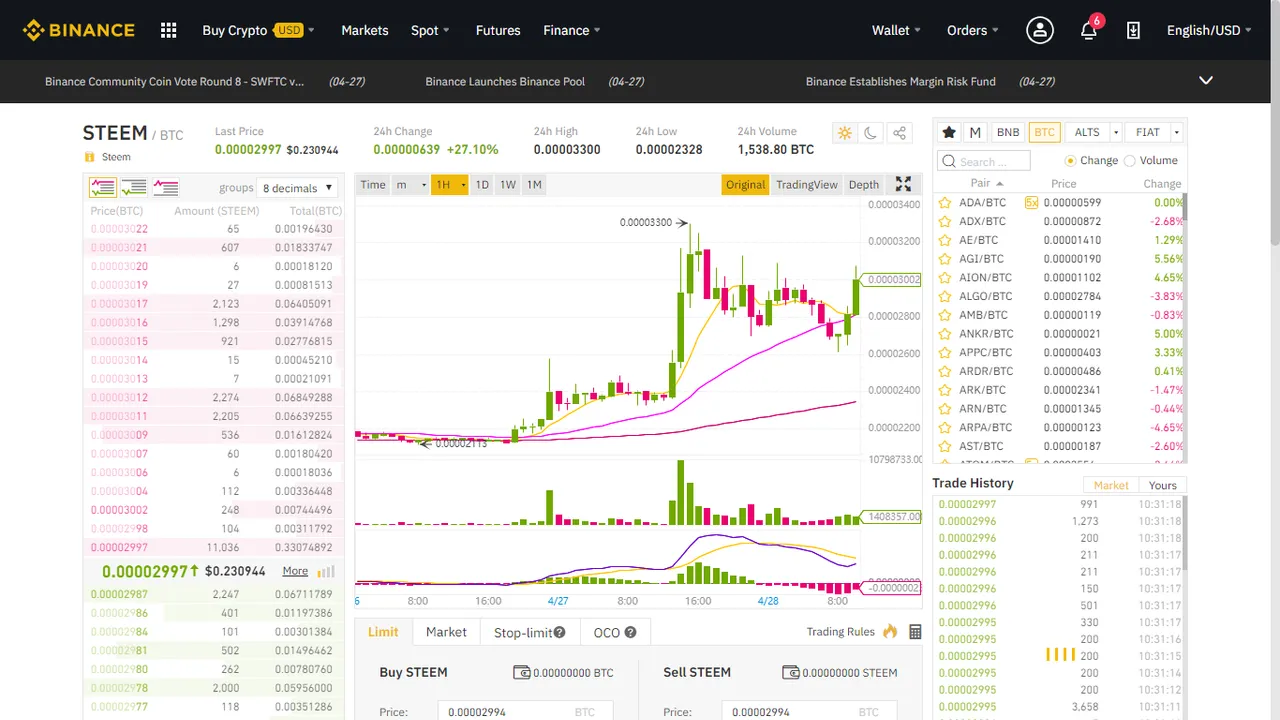The width and height of the screenshot is (1280, 720).
Task: Favorite the AST/BTC pair star
Action: (x=945, y=446)
